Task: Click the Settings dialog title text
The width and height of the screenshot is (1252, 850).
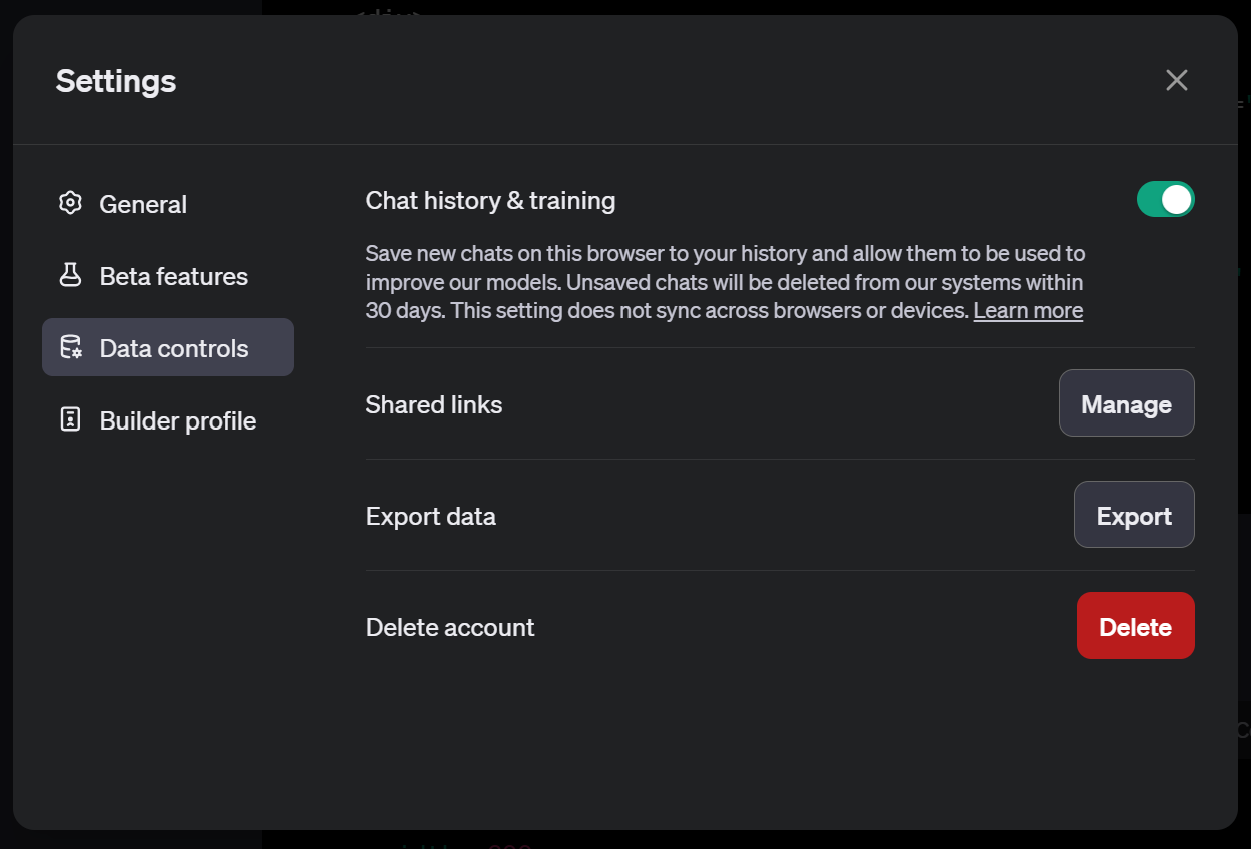Action: point(115,81)
